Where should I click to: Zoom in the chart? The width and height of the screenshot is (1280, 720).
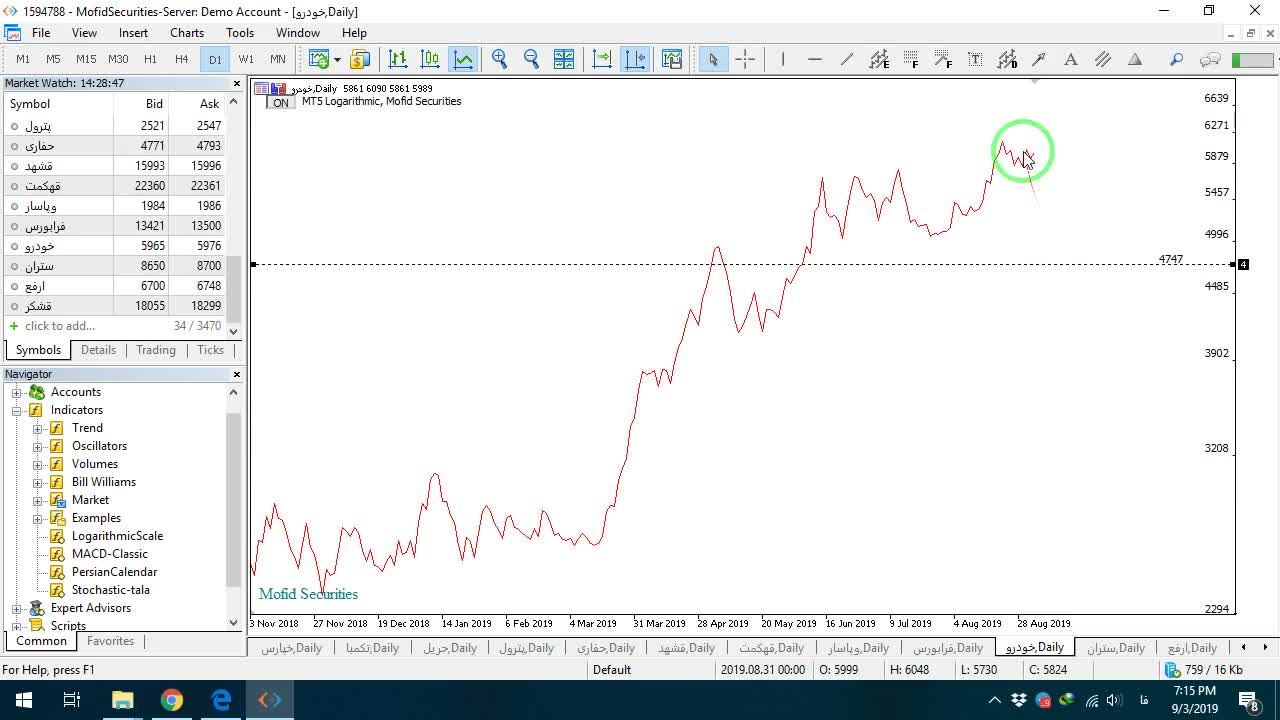coord(500,59)
